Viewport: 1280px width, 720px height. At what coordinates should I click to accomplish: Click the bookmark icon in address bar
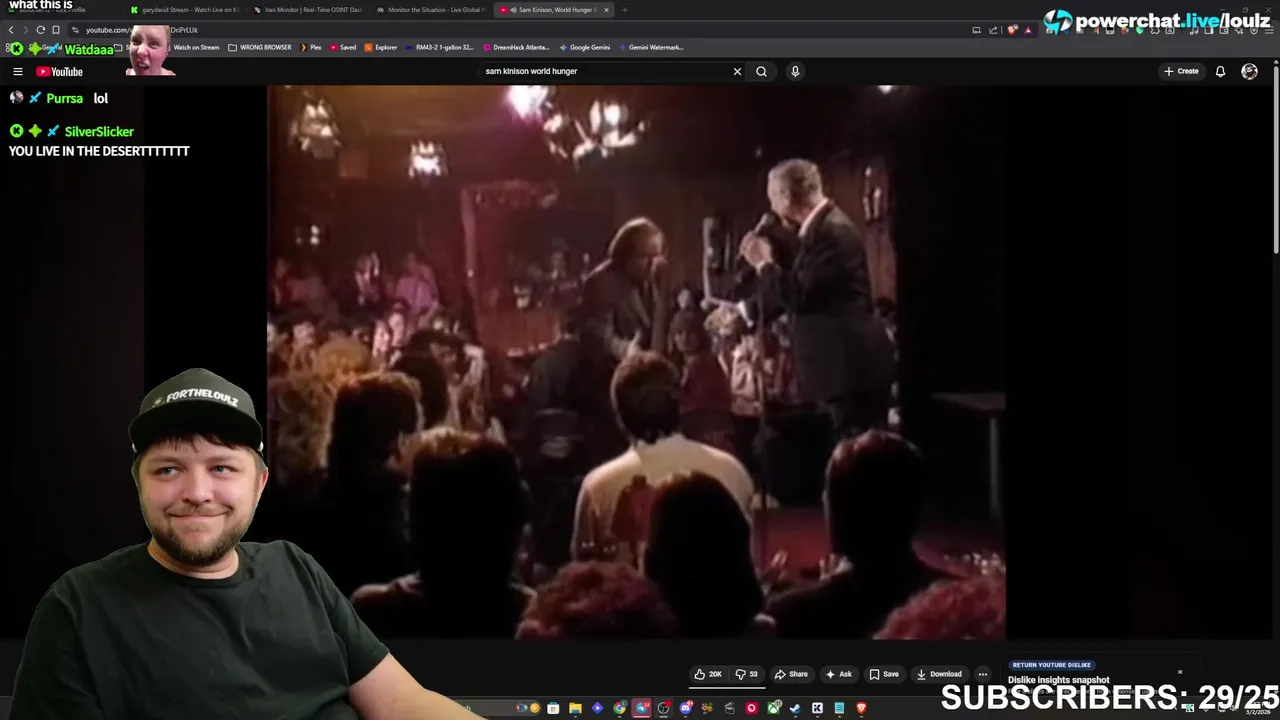56,30
